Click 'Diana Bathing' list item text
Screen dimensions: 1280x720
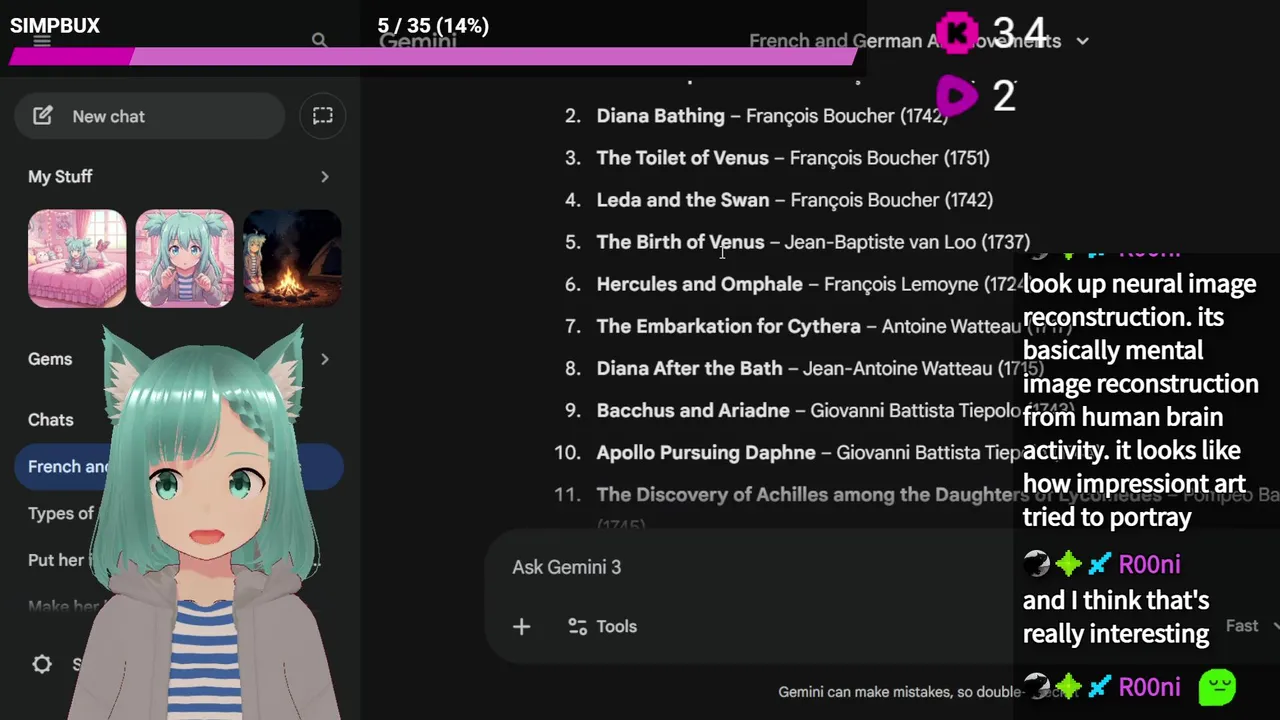[x=661, y=116]
